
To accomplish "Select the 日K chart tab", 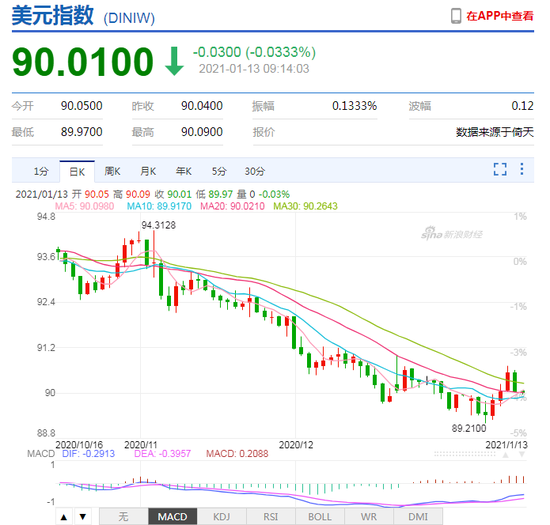I will point(77,171).
